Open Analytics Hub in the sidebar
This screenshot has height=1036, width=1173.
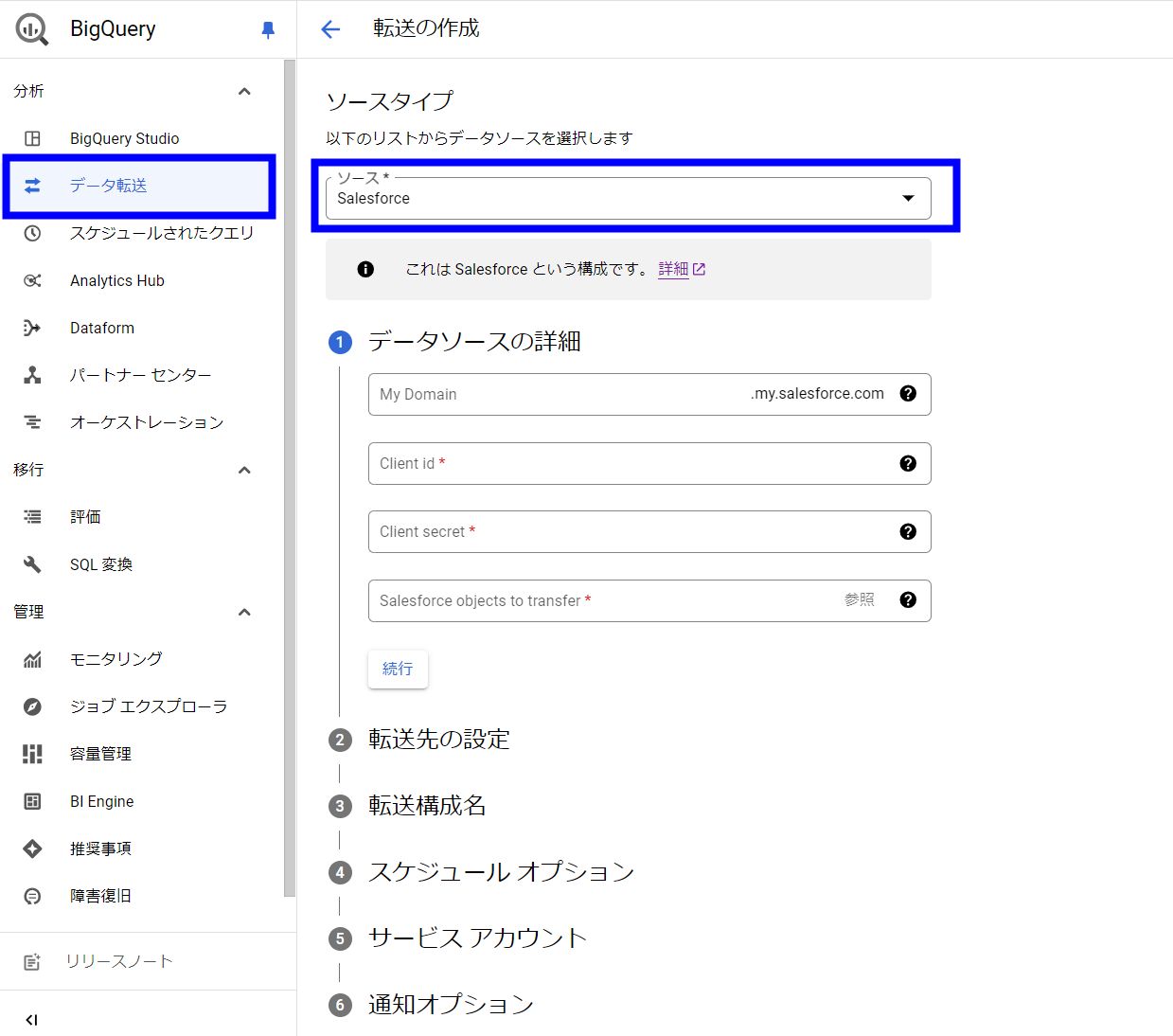(116, 281)
